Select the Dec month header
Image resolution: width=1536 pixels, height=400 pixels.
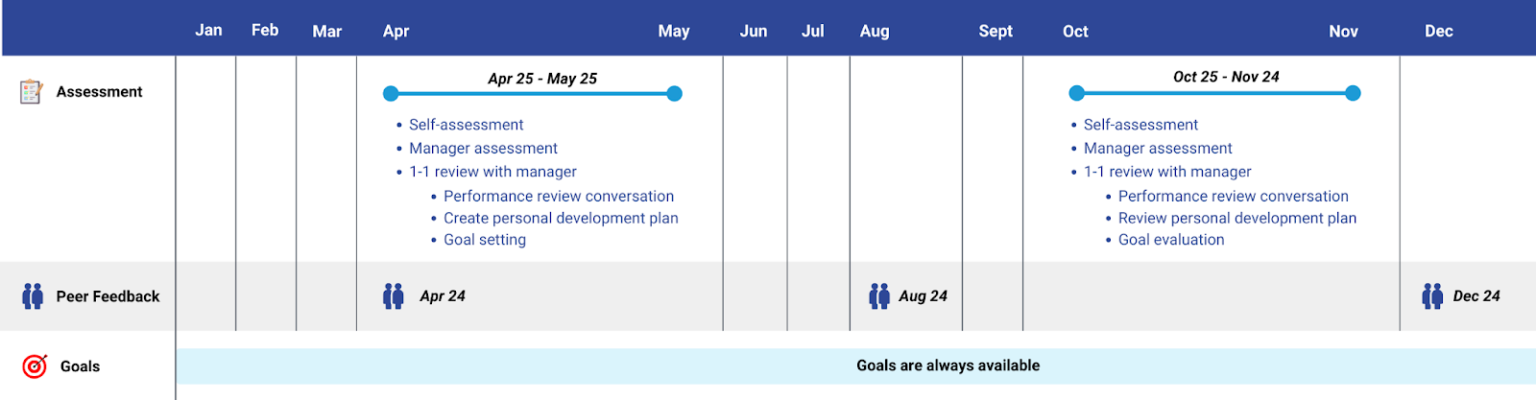point(1438,31)
